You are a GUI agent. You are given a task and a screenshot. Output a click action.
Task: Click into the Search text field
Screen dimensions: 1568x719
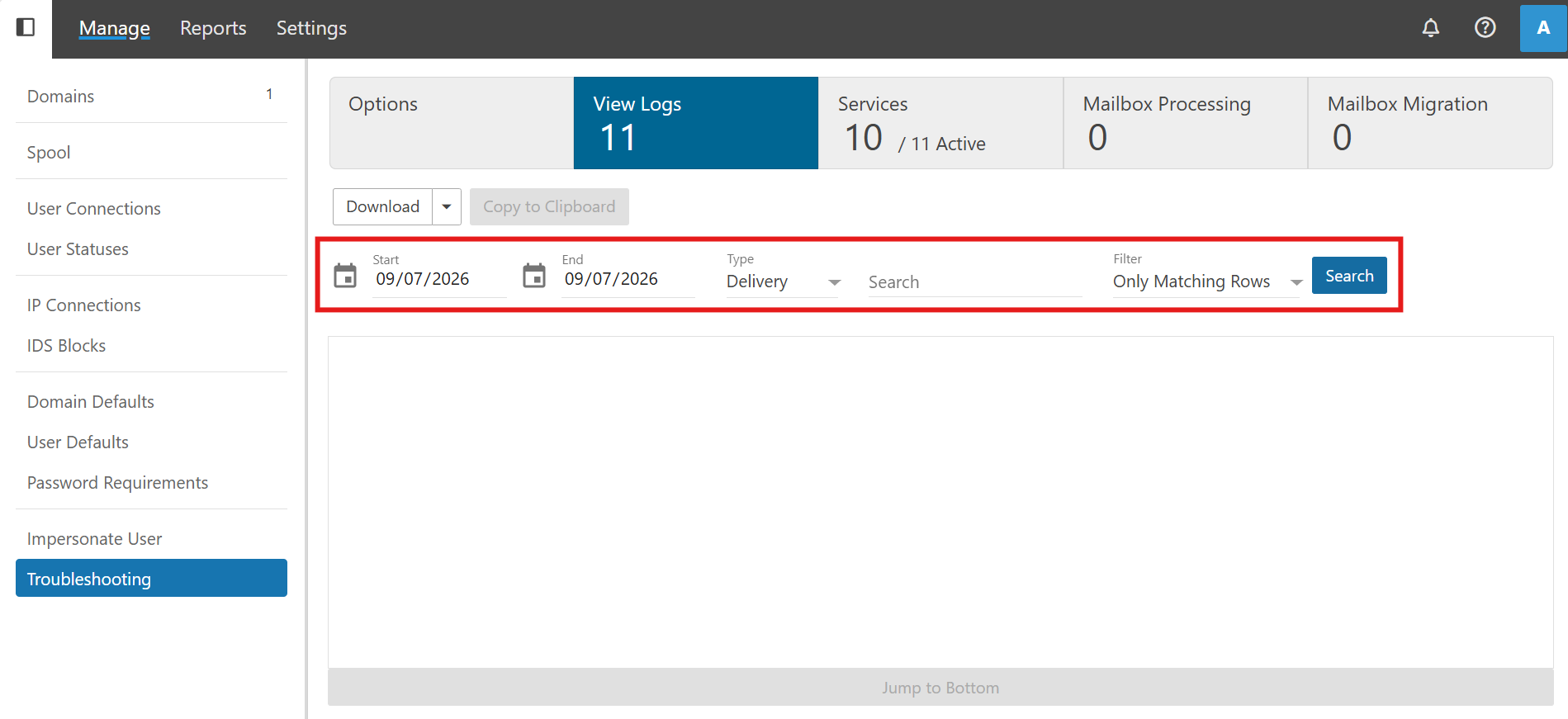975,282
